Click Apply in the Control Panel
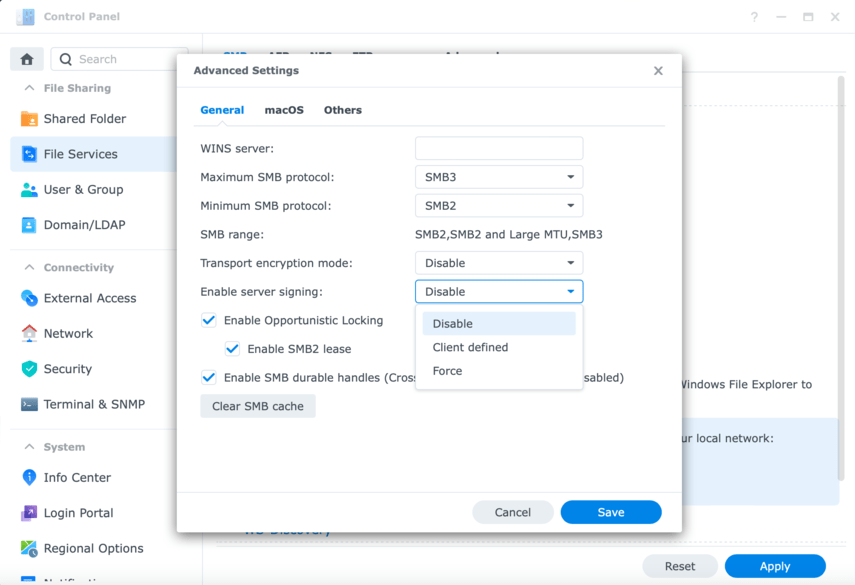This screenshot has width=855, height=585. (x=775, y=566)
